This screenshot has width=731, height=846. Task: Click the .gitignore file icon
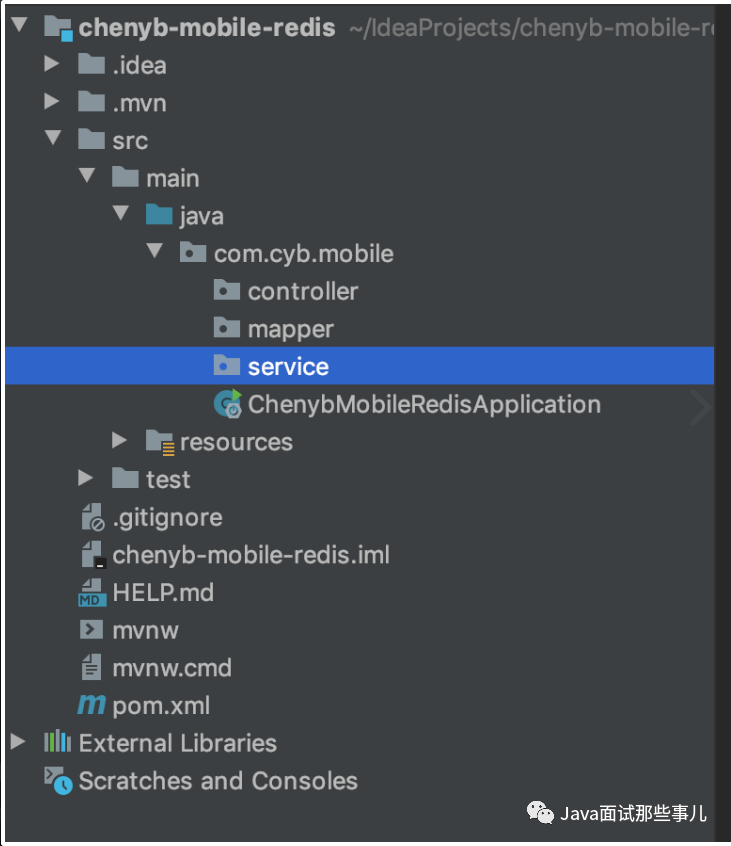tap(92, 518)
